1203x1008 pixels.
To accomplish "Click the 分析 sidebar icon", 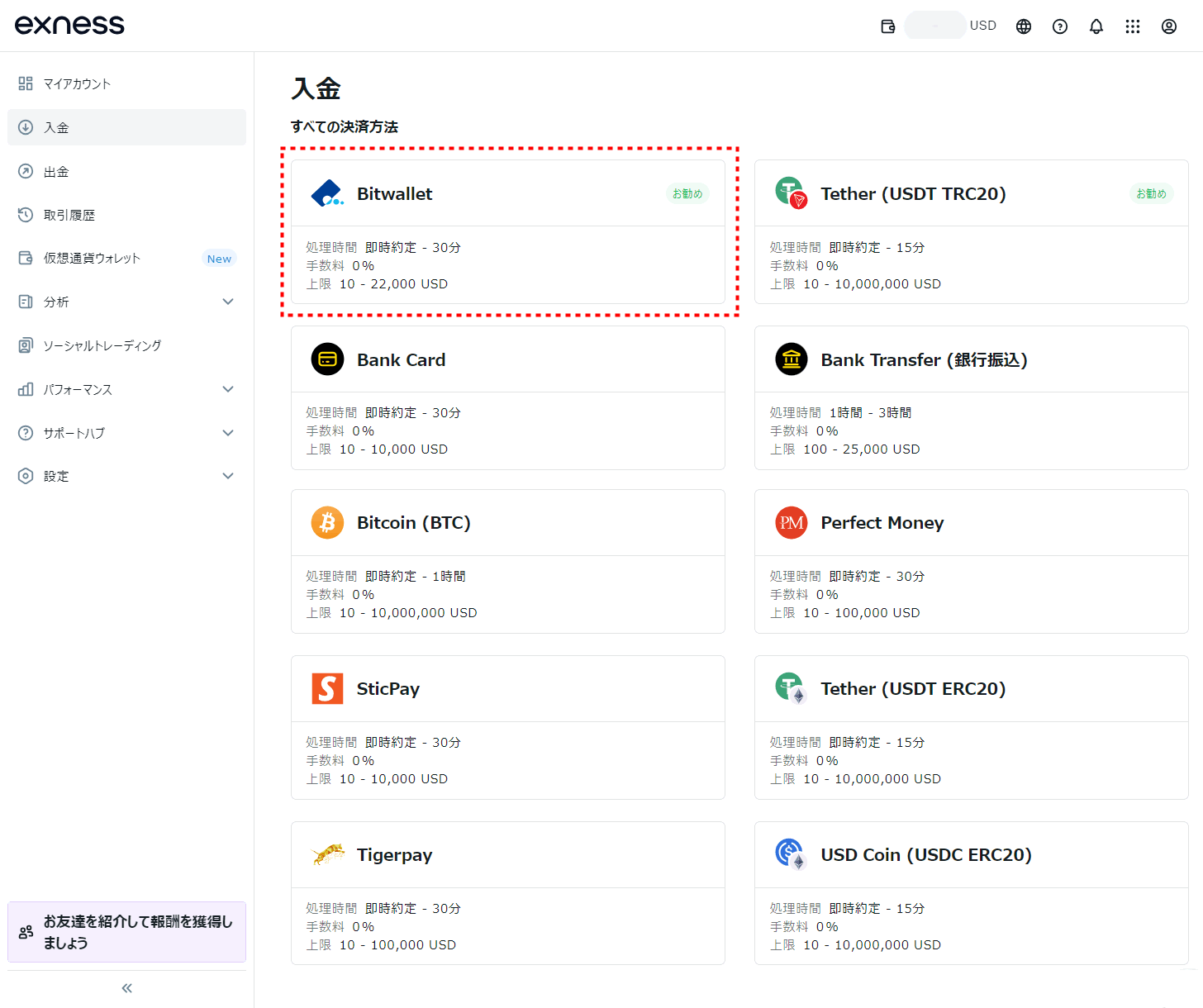I will click(x=26, y=302).
